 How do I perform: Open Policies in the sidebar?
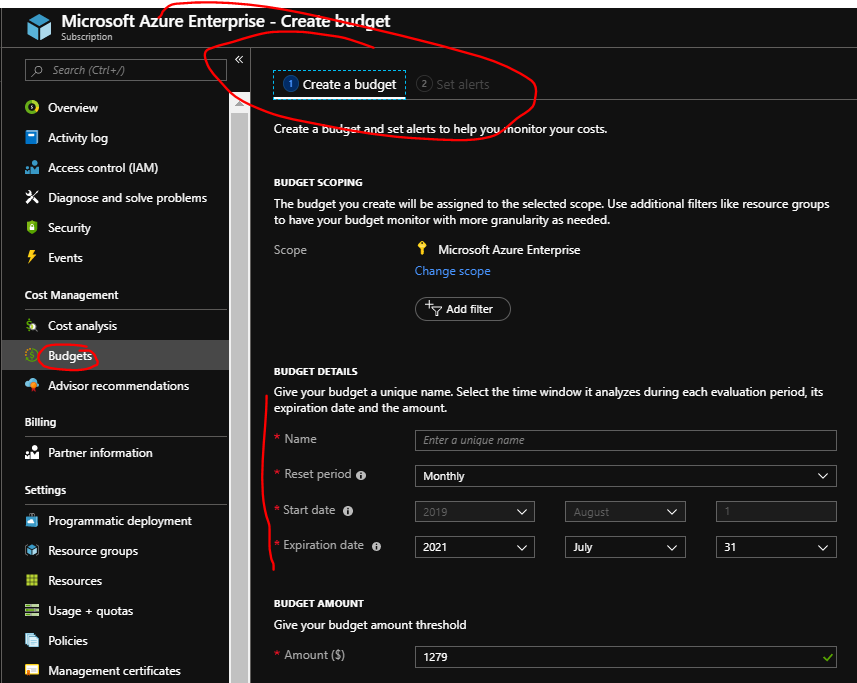point(68,640)
